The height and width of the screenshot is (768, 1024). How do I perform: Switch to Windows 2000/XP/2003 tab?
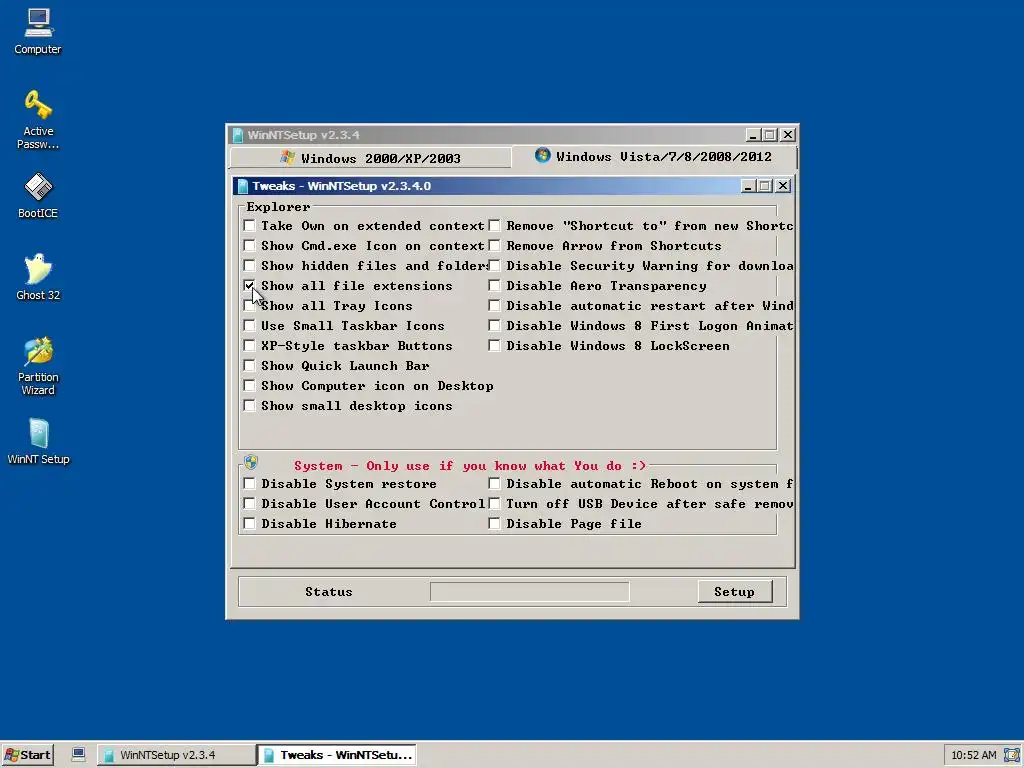pos(370,158)
